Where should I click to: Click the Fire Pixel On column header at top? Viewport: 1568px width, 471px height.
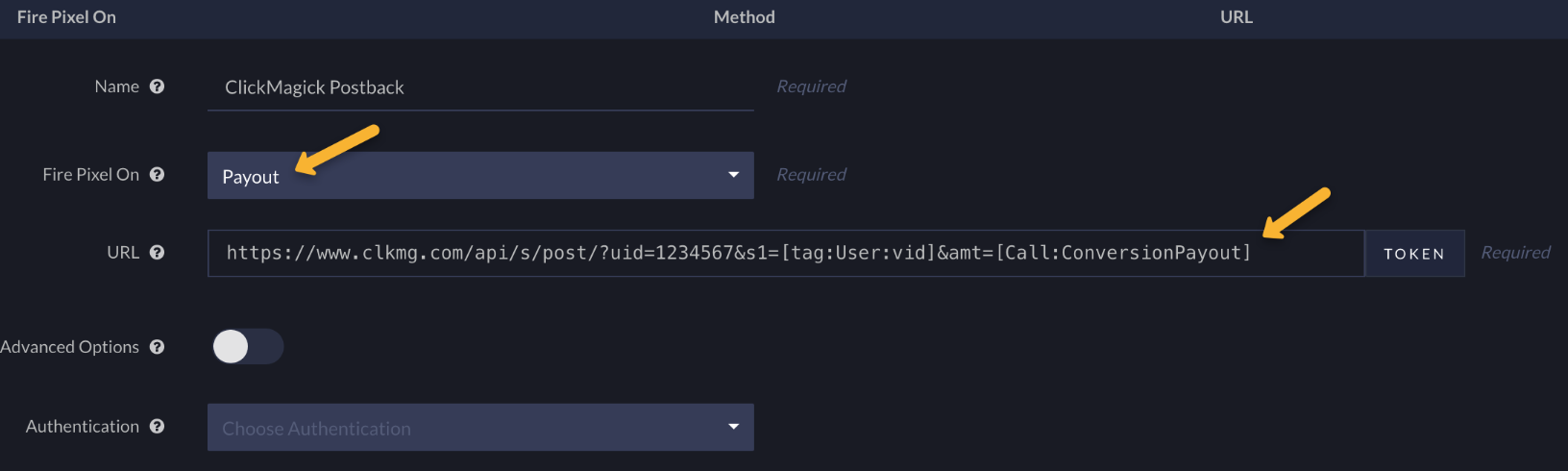coord(66,17)
